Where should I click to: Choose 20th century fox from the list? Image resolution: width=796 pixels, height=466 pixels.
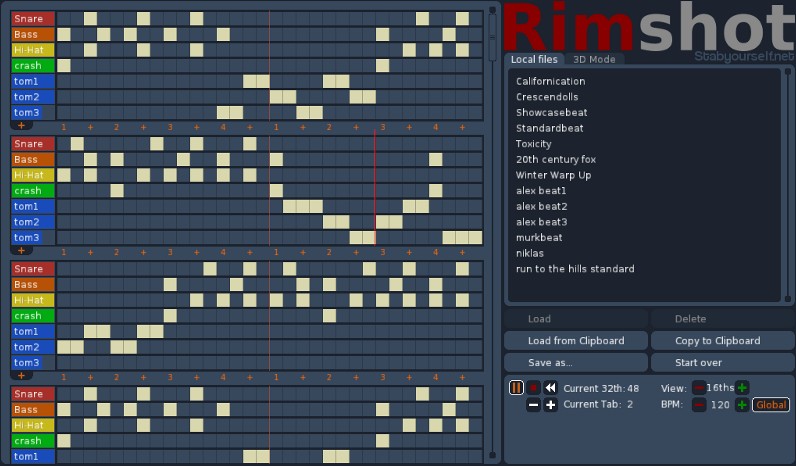click(555, 159)
